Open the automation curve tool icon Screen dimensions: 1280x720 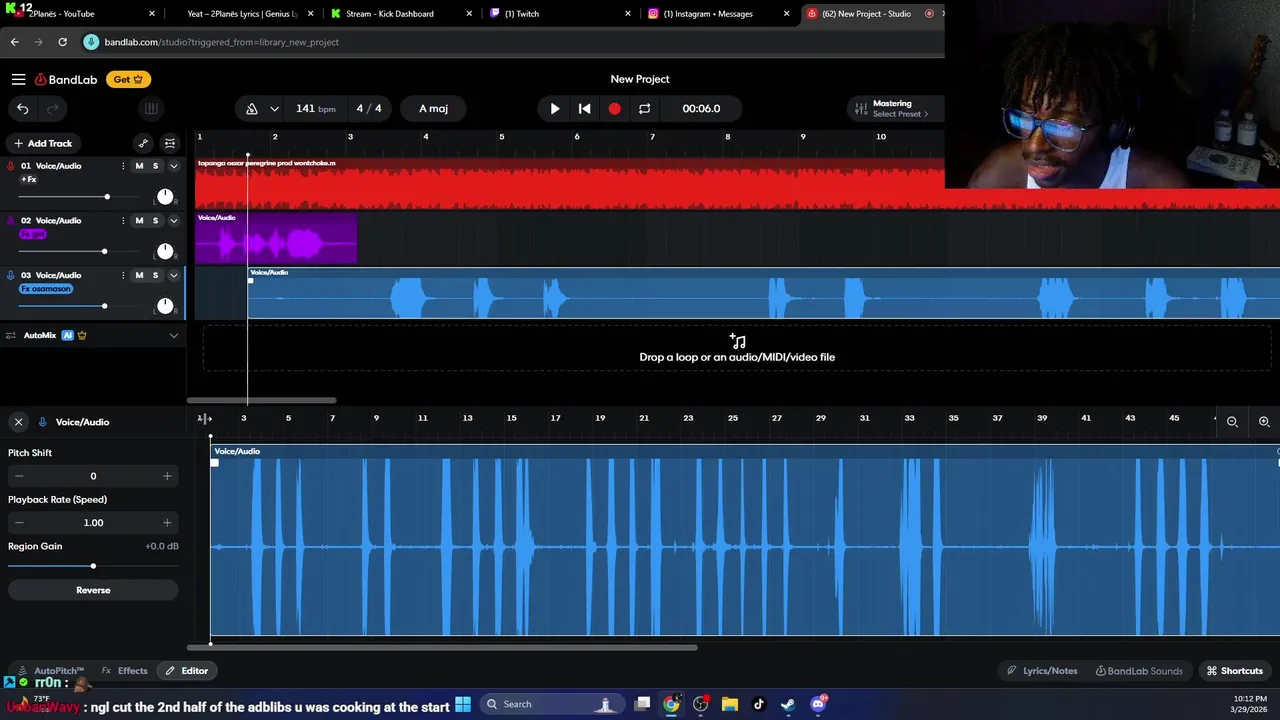click(143, 143)
